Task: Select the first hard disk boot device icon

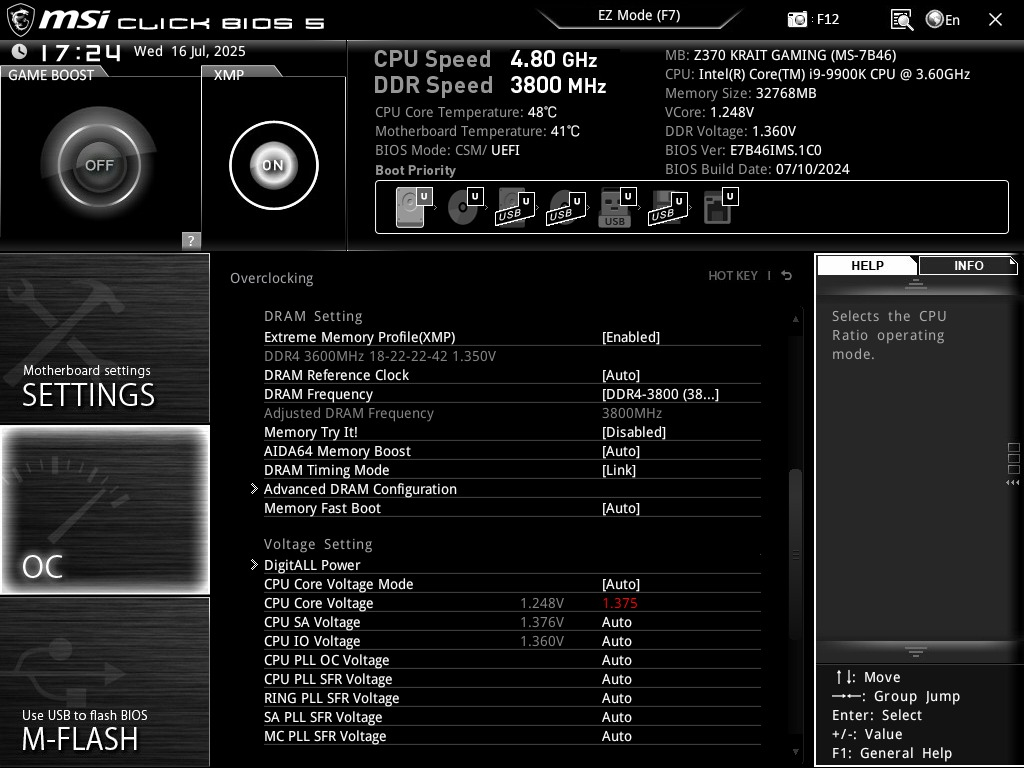Action: coord(414,207)
